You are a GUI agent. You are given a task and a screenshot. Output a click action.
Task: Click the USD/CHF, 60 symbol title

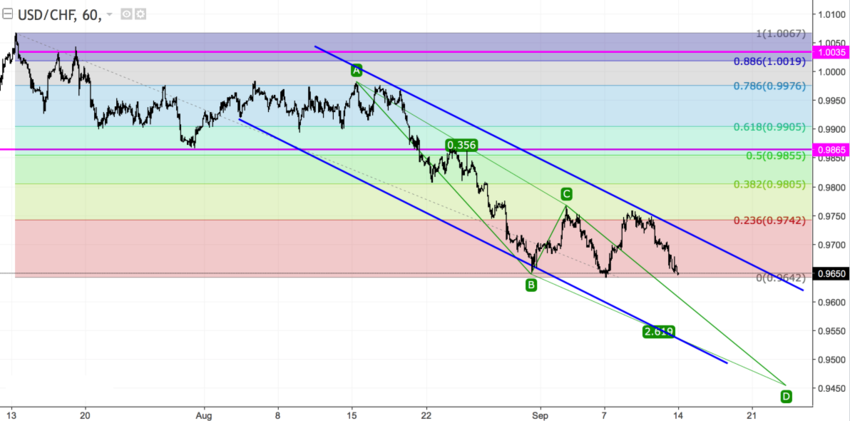60,17
